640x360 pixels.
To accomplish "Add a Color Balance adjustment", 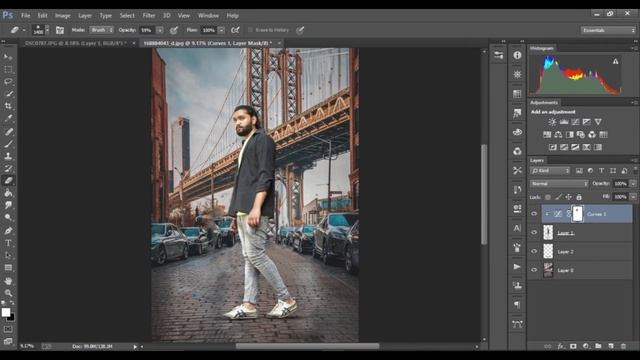I will pyautogui.click(x=558, y=134).
